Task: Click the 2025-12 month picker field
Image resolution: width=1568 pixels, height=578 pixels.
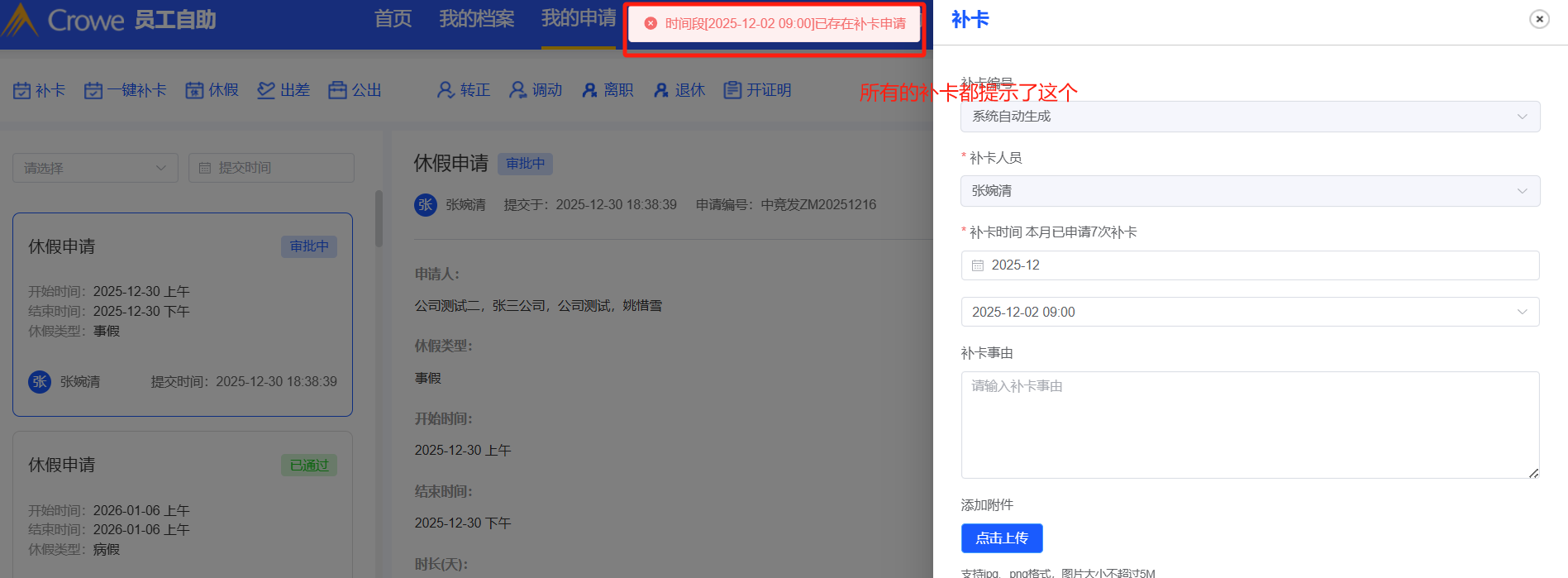Action: click(1250, 265)
